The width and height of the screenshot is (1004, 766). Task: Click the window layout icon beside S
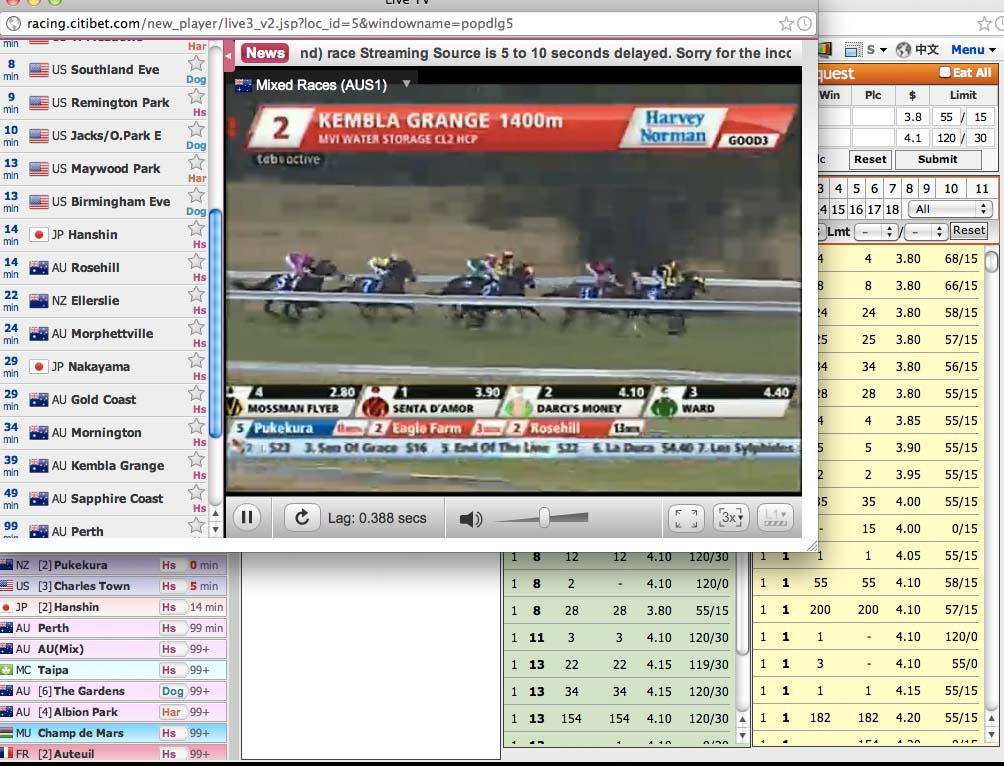tap(854, 49)
